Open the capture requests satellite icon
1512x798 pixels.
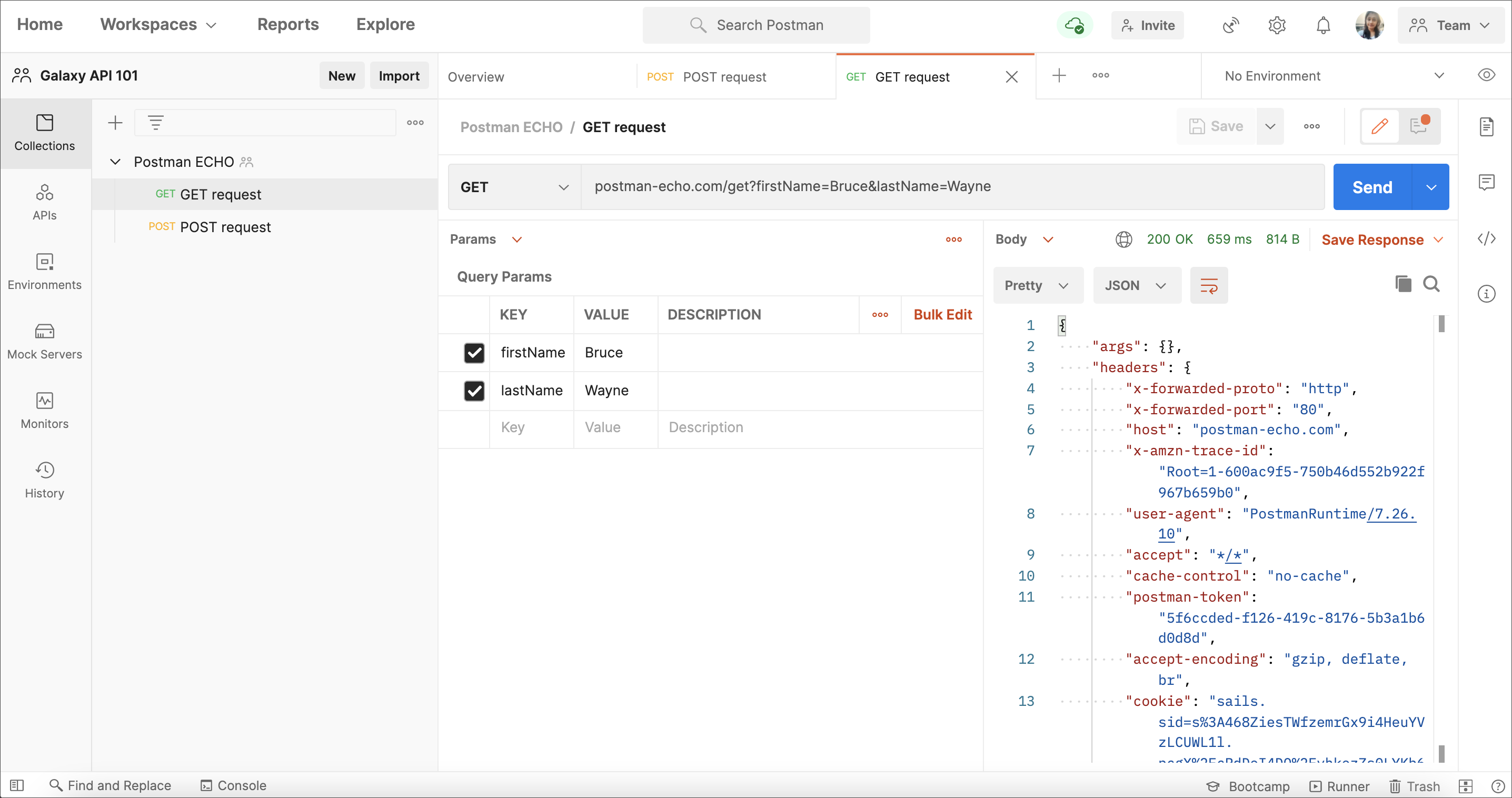pyautogui.click(x=1230, y=25)
